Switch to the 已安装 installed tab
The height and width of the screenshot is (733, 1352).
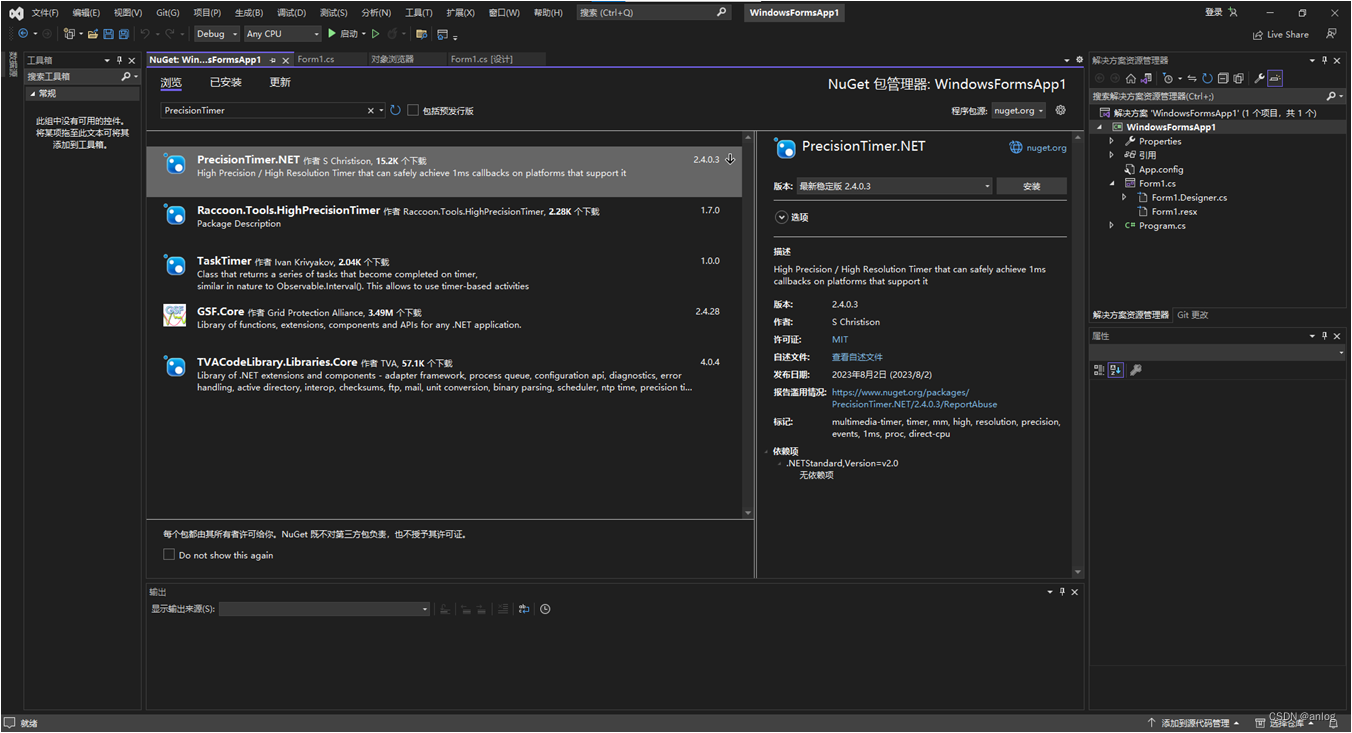point(226,83)
